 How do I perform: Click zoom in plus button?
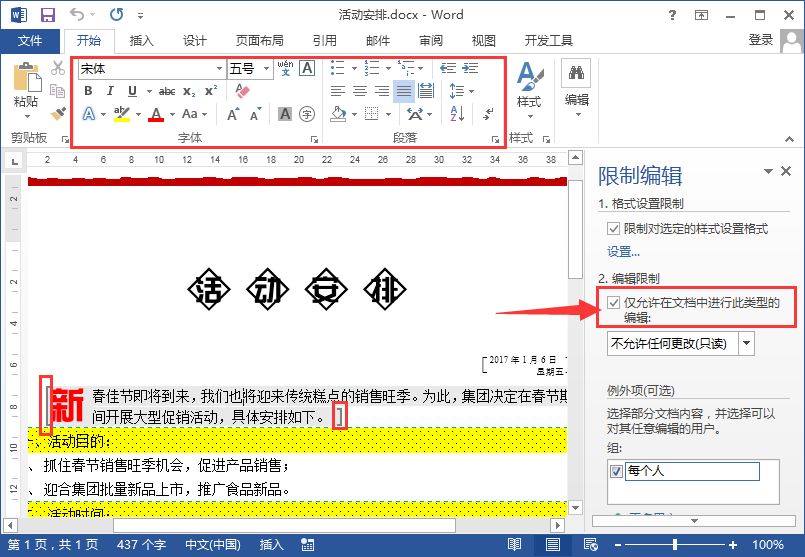coord(733,545)
